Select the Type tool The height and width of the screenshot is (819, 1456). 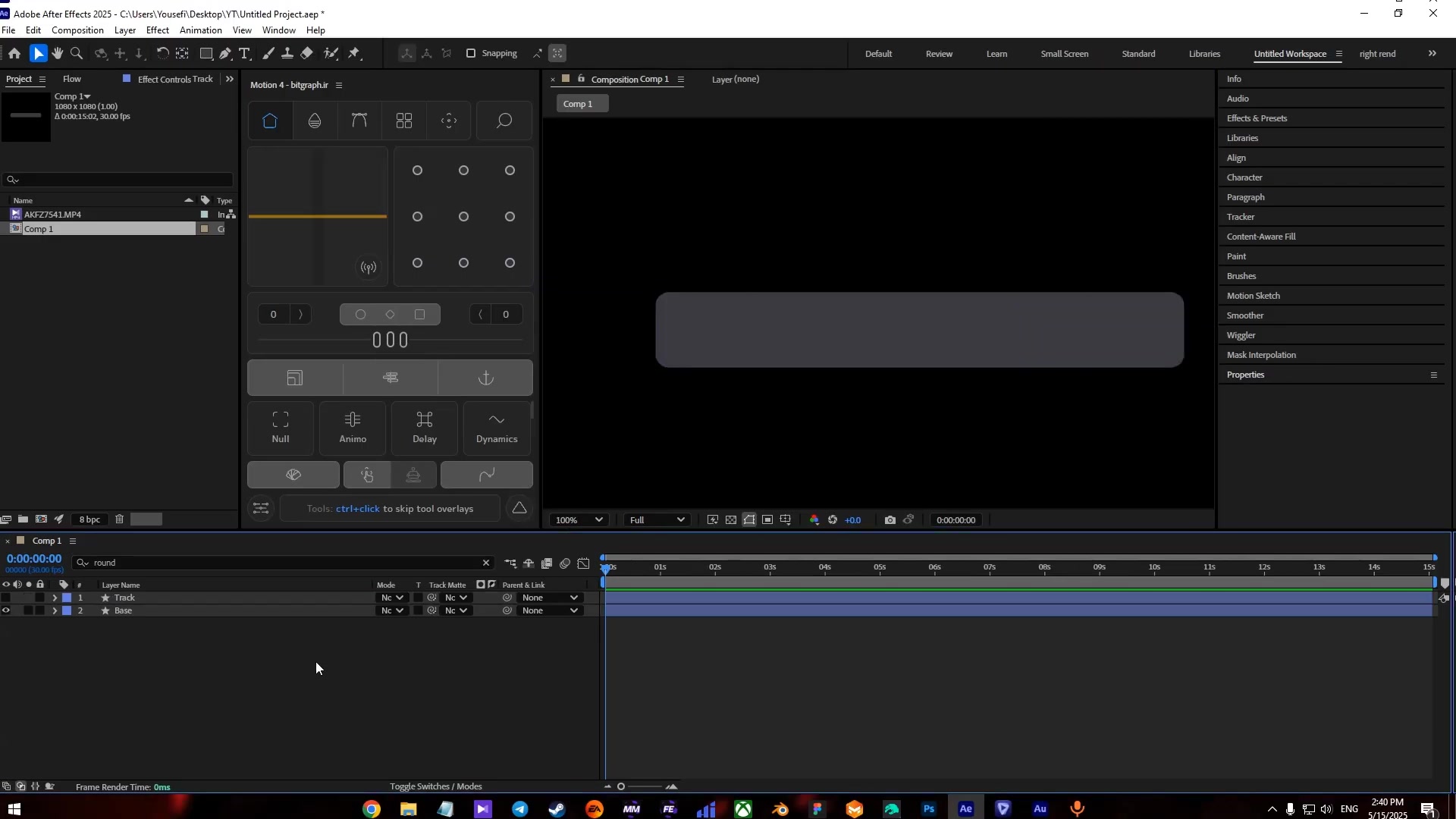(245, 54)
